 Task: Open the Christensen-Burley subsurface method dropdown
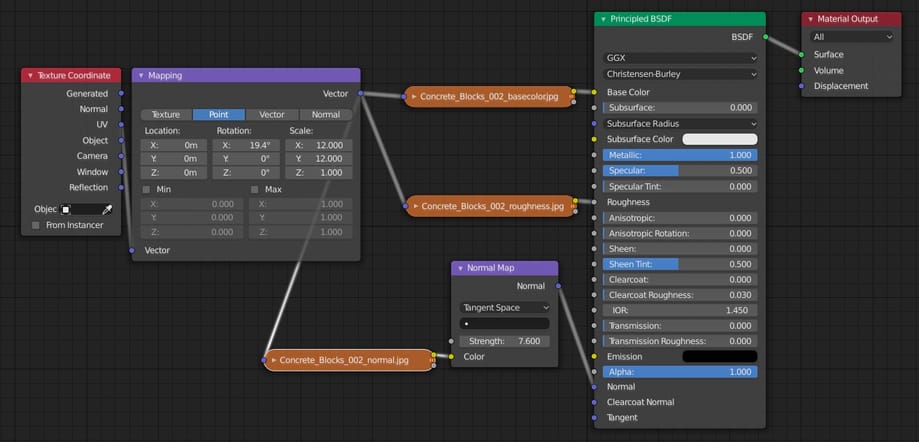pyautogui.click(x=680, y=74)
